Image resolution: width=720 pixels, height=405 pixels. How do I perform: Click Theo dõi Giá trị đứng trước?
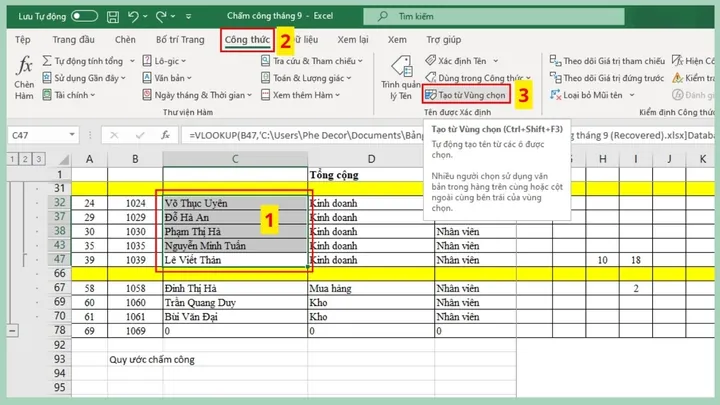[607, 78]
